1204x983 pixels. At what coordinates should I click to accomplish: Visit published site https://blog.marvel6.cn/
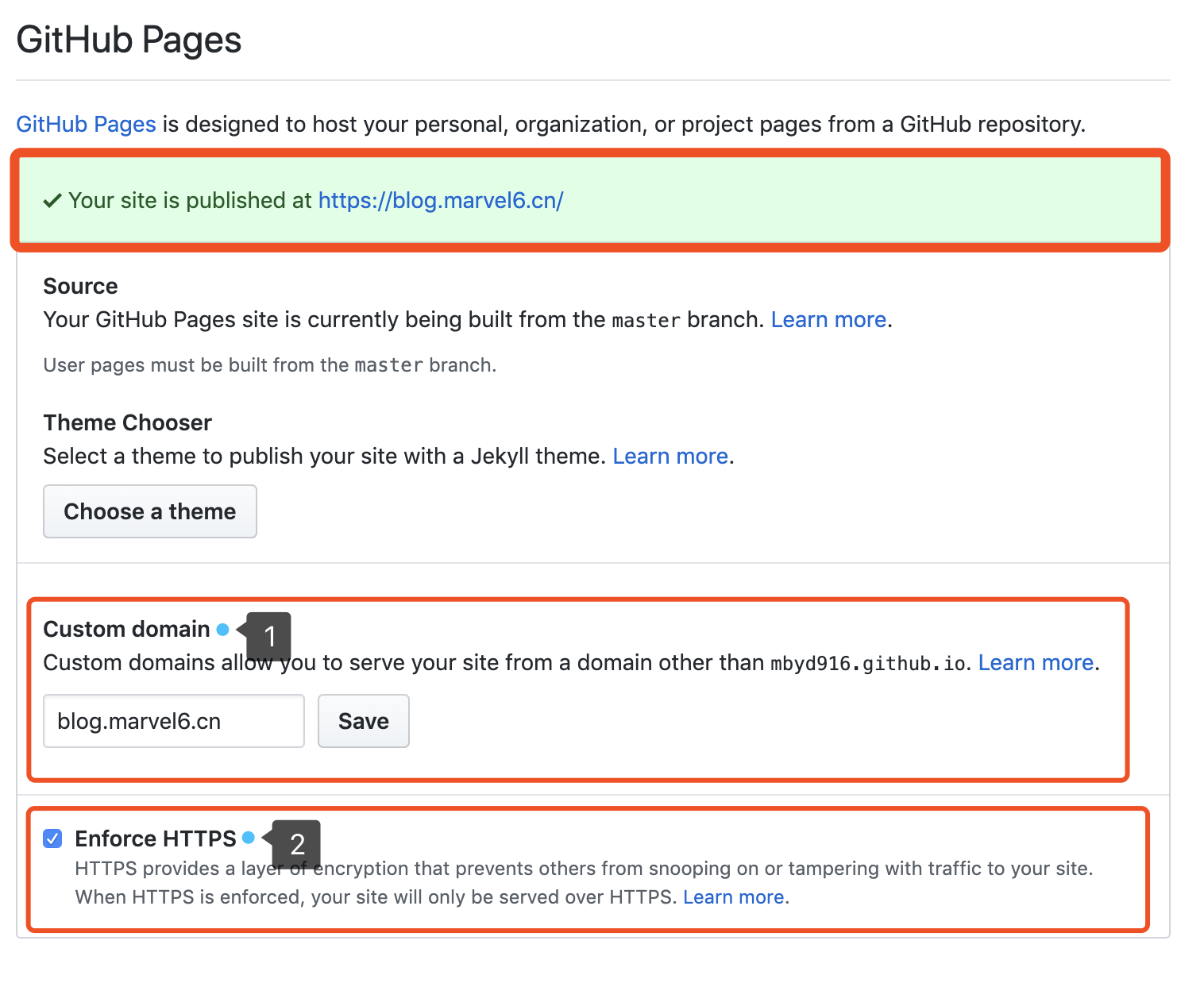point(441,200)
